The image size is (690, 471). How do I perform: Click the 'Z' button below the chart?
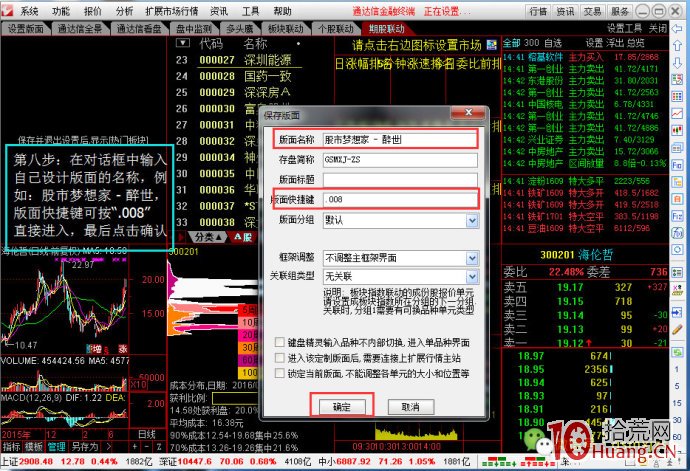point(159,447)
